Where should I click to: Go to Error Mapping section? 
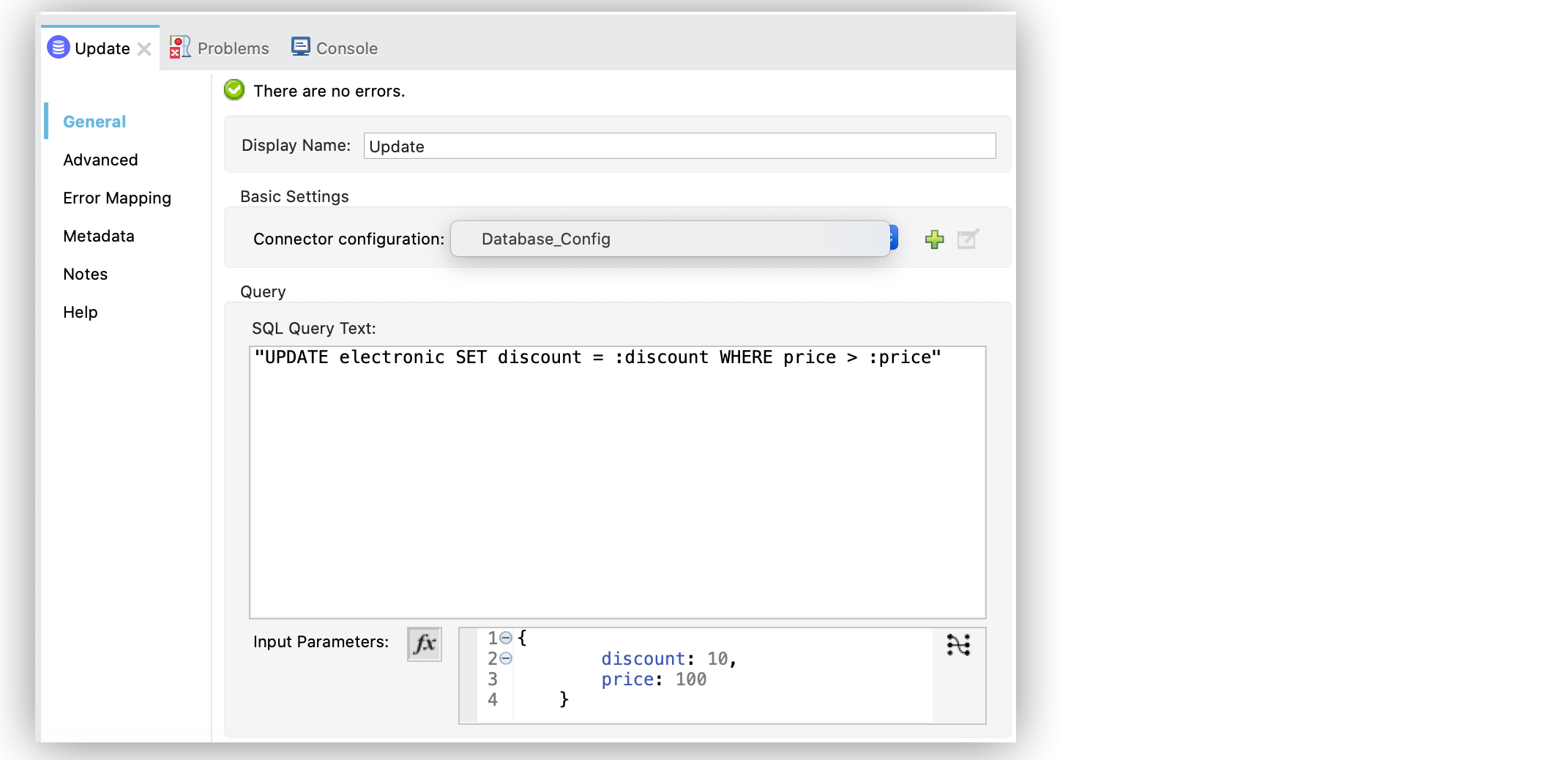[x=117, y=198]
